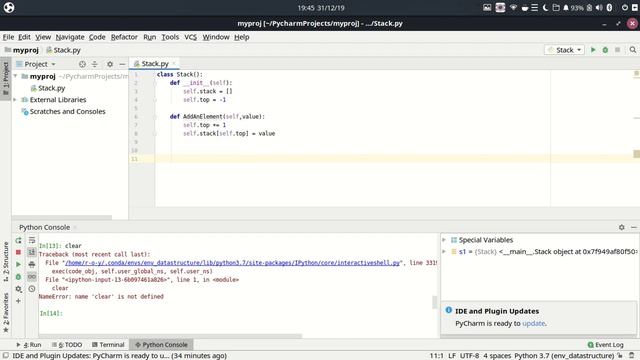640x360 pixels.
Task: Open the Tools menu
Action: pyautogui.click(x=170, y=37)
